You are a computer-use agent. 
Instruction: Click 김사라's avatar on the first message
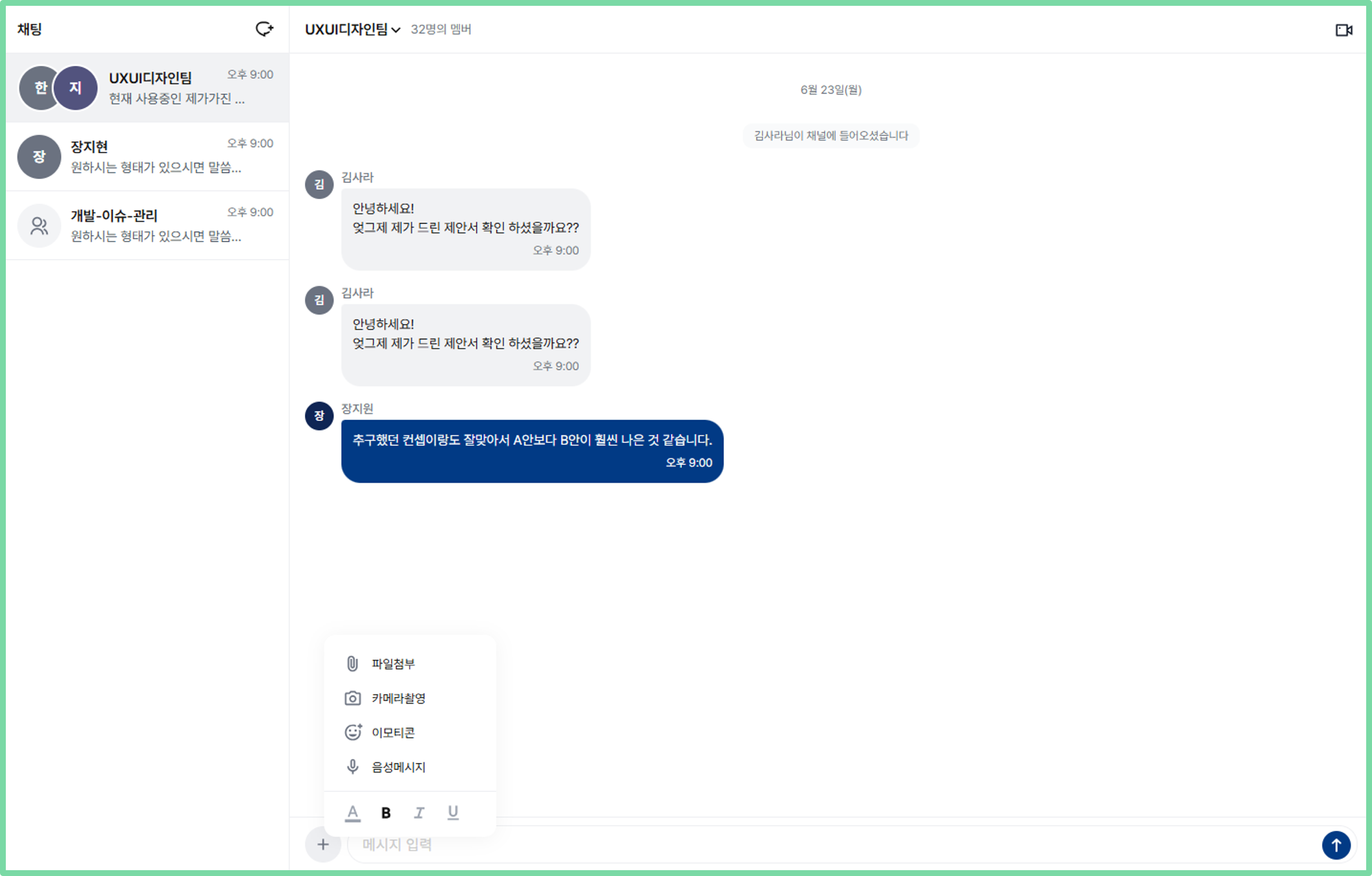[319, 184]
